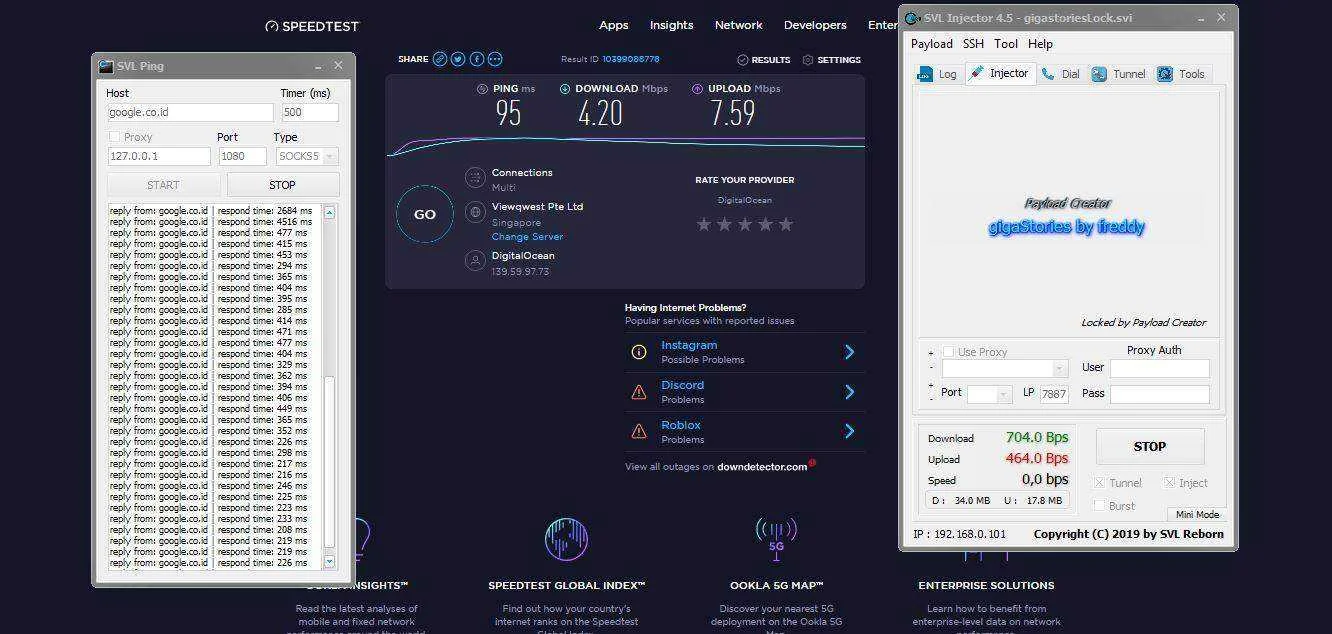Screen dimensions: 1332x634
Task: Open the downdetector.com link
Action: (762, 467)
